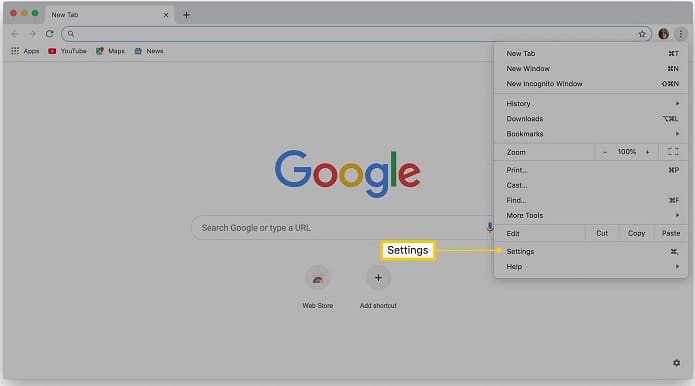
Task: Open a new tab with plus button
Action: pos(187,15)
